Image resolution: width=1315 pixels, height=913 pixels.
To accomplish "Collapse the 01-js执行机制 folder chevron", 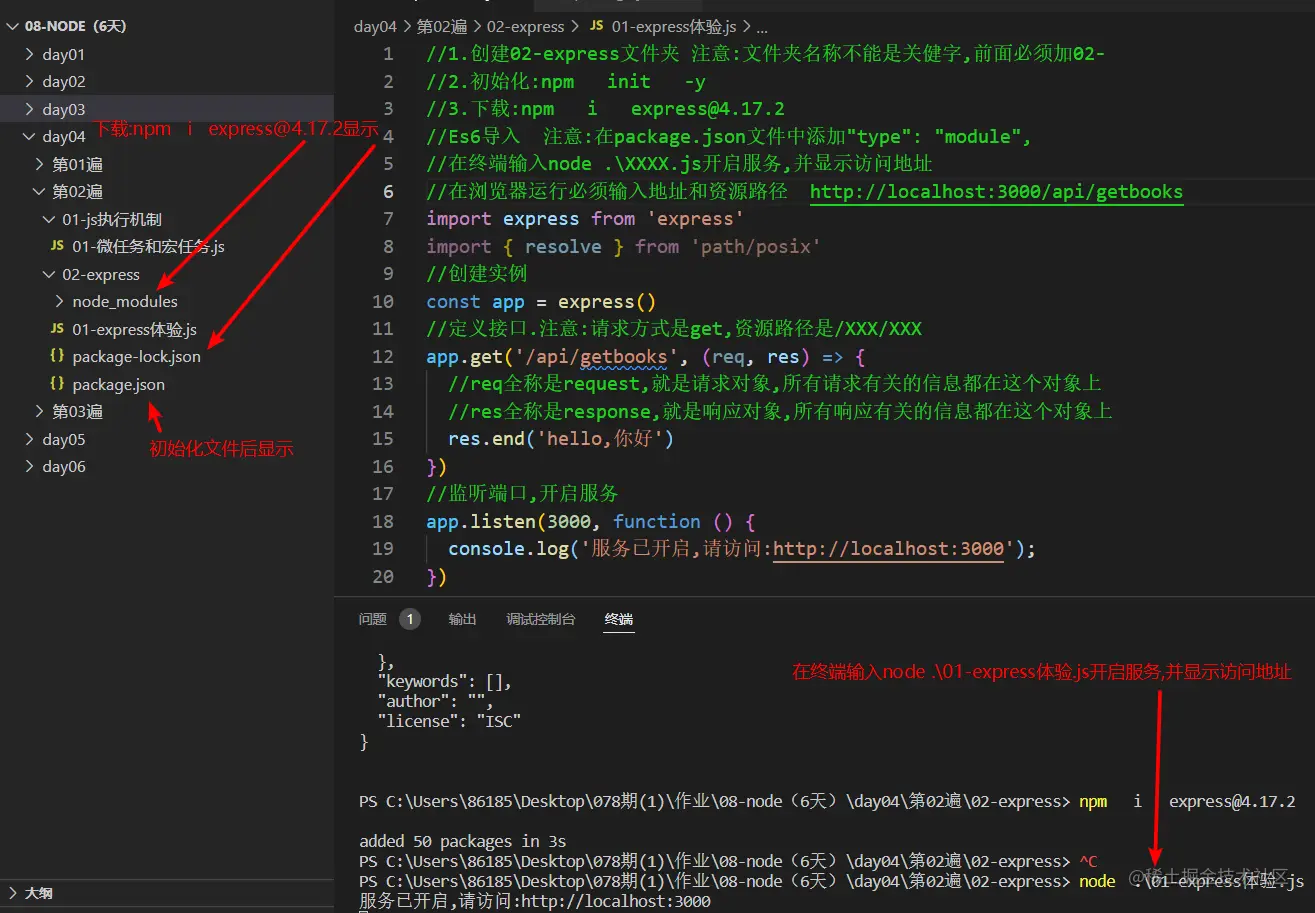I will coord(50,219).
